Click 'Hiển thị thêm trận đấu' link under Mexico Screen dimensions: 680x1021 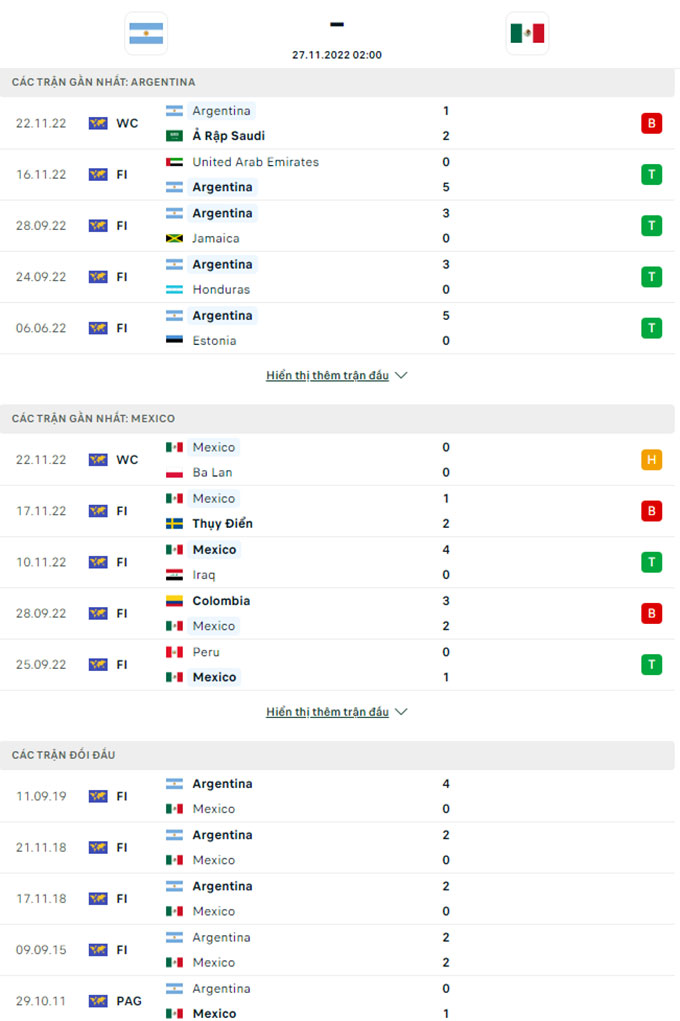(327, 712)
